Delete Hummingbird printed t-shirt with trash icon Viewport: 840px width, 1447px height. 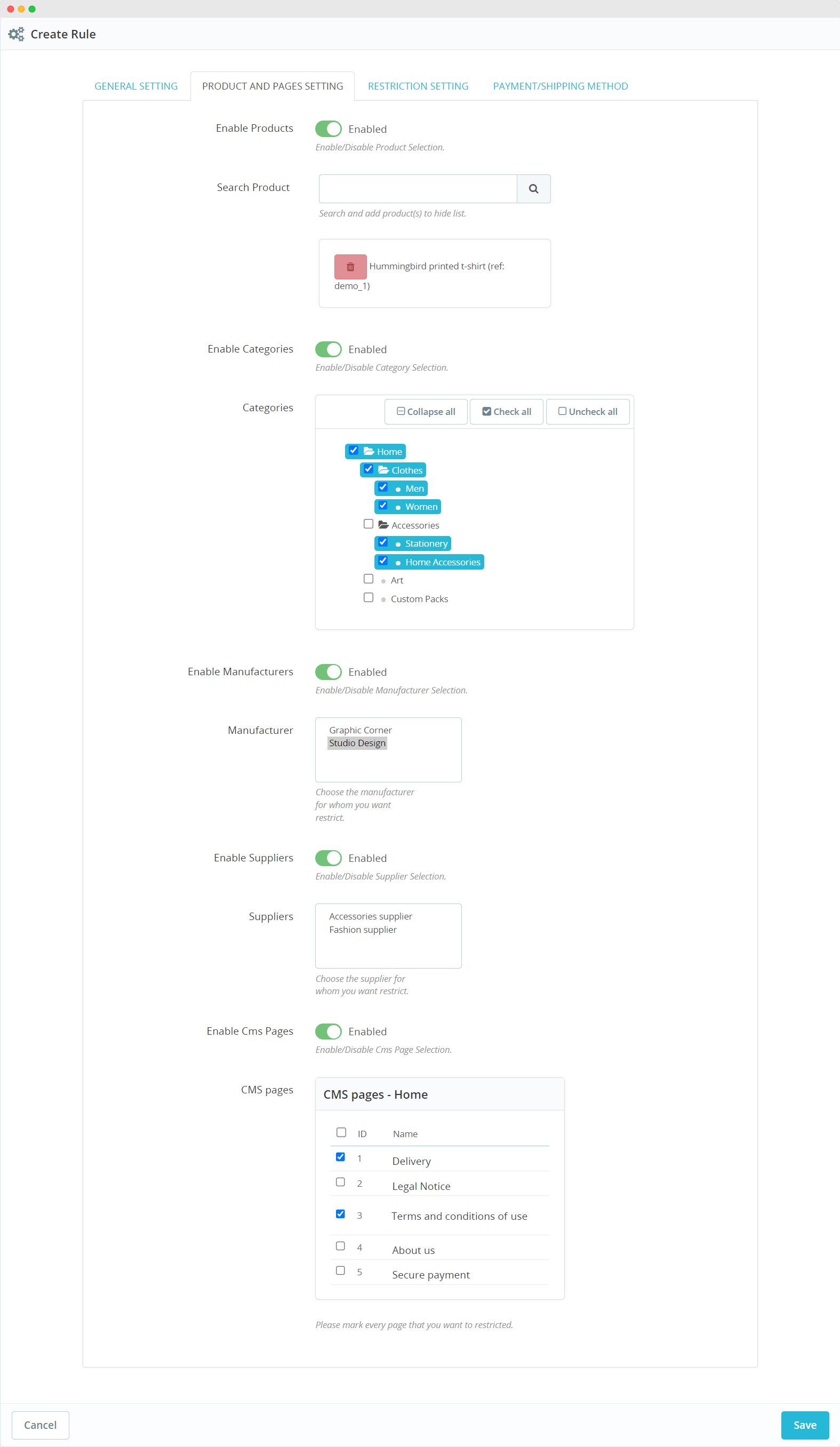pyautogui.click(x=350, y=267)
